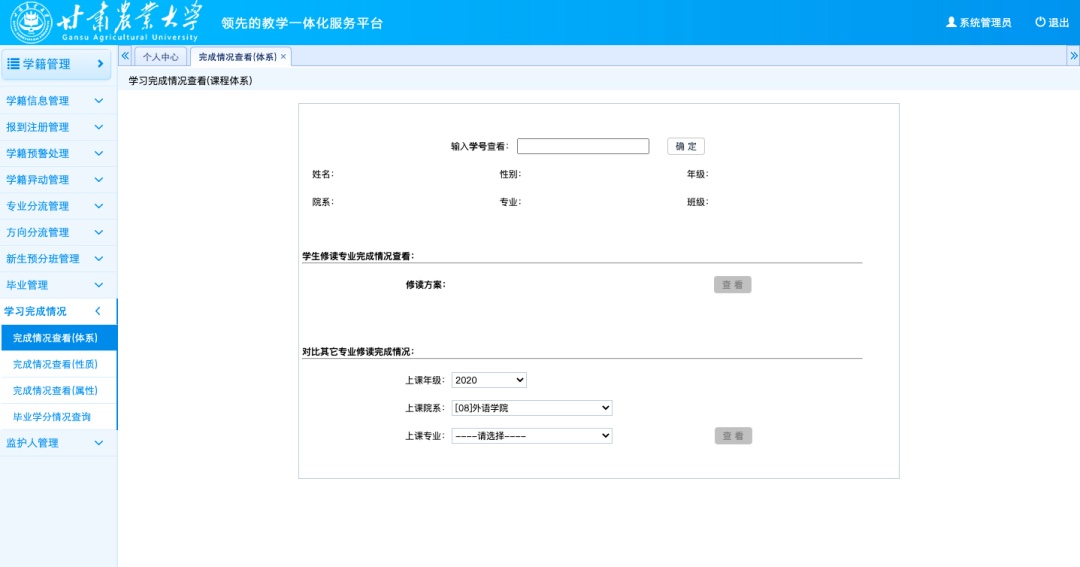Click the 确定 button
1080x567 pixels.
(686, 146)
